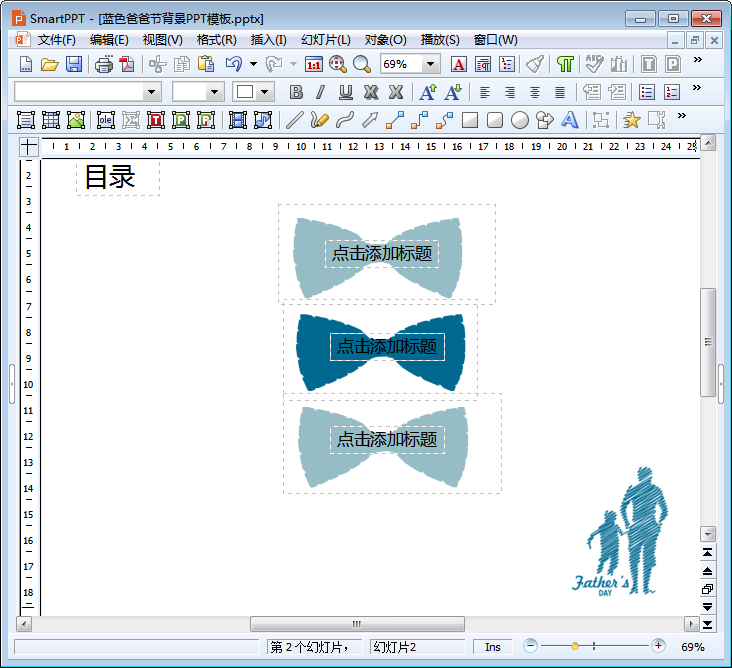Image resolution: width=732 pixels, height=668 pixels.
Task: Insert a text frame
Action: pyautogui.click(x=26, y=120)
